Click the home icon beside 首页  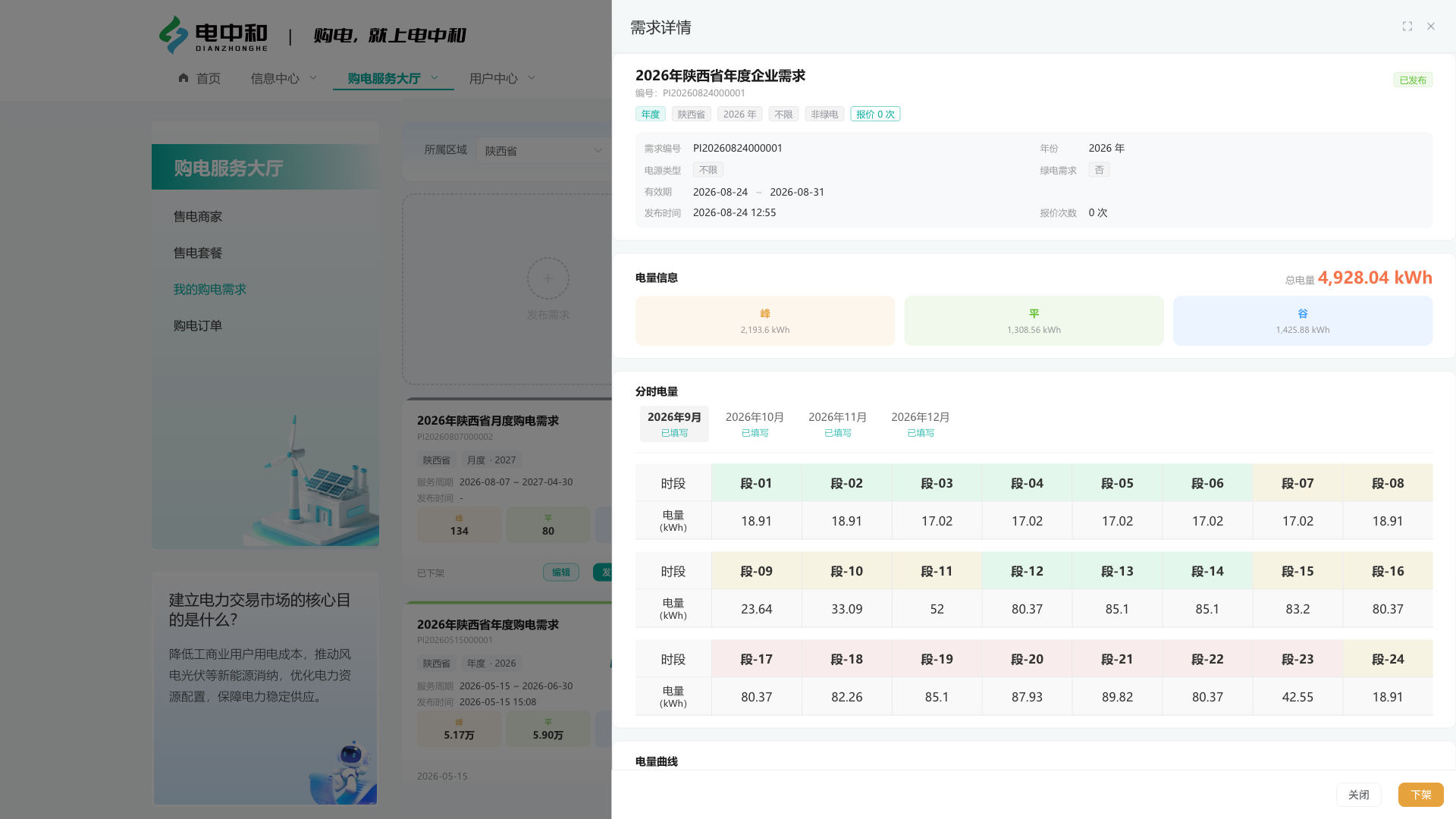(184, 77)
